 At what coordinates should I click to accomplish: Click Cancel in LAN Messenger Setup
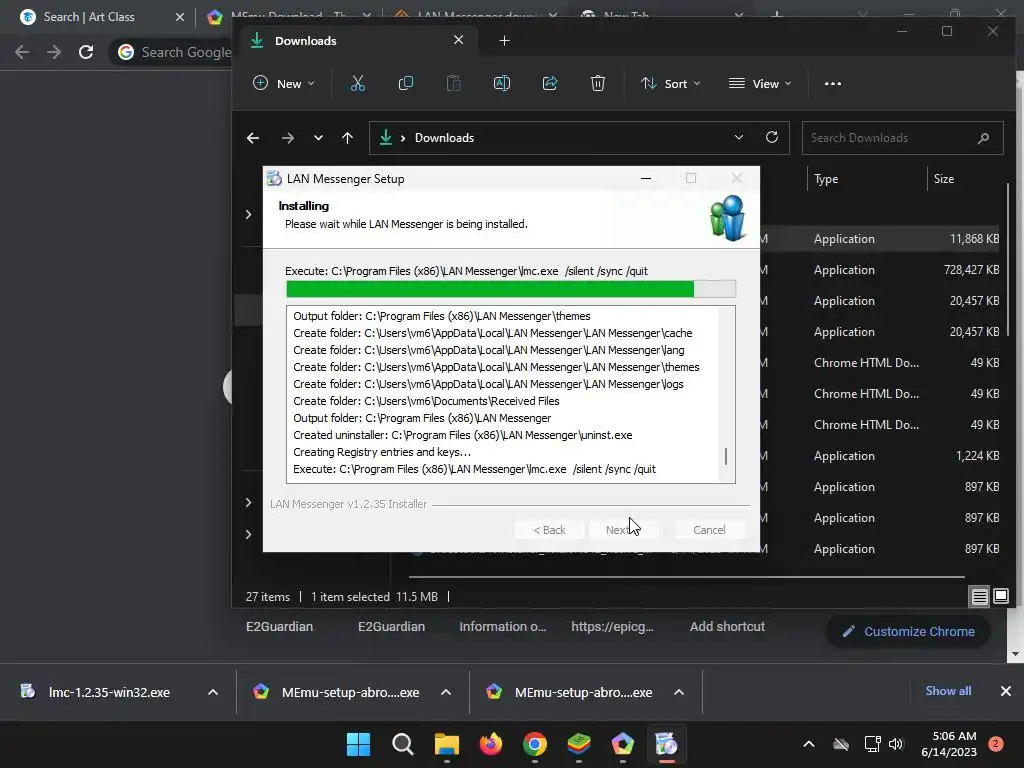pyautogui.click(x=709, y=530)
